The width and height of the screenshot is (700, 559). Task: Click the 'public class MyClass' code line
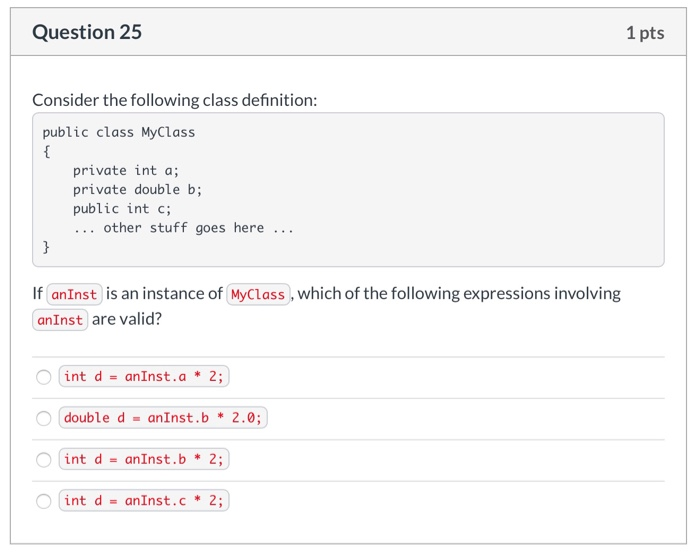coord(119,132)
